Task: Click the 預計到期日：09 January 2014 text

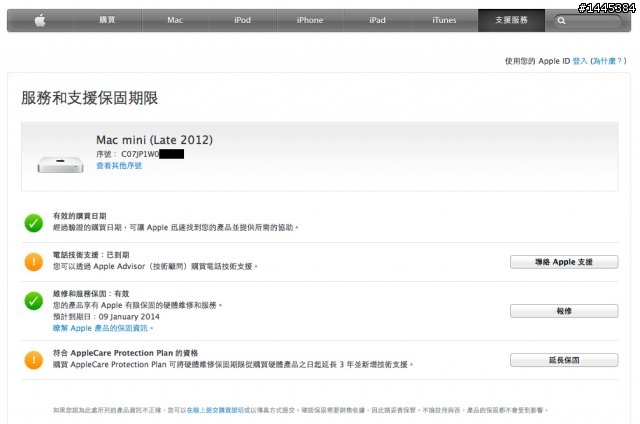Action: 106,317
